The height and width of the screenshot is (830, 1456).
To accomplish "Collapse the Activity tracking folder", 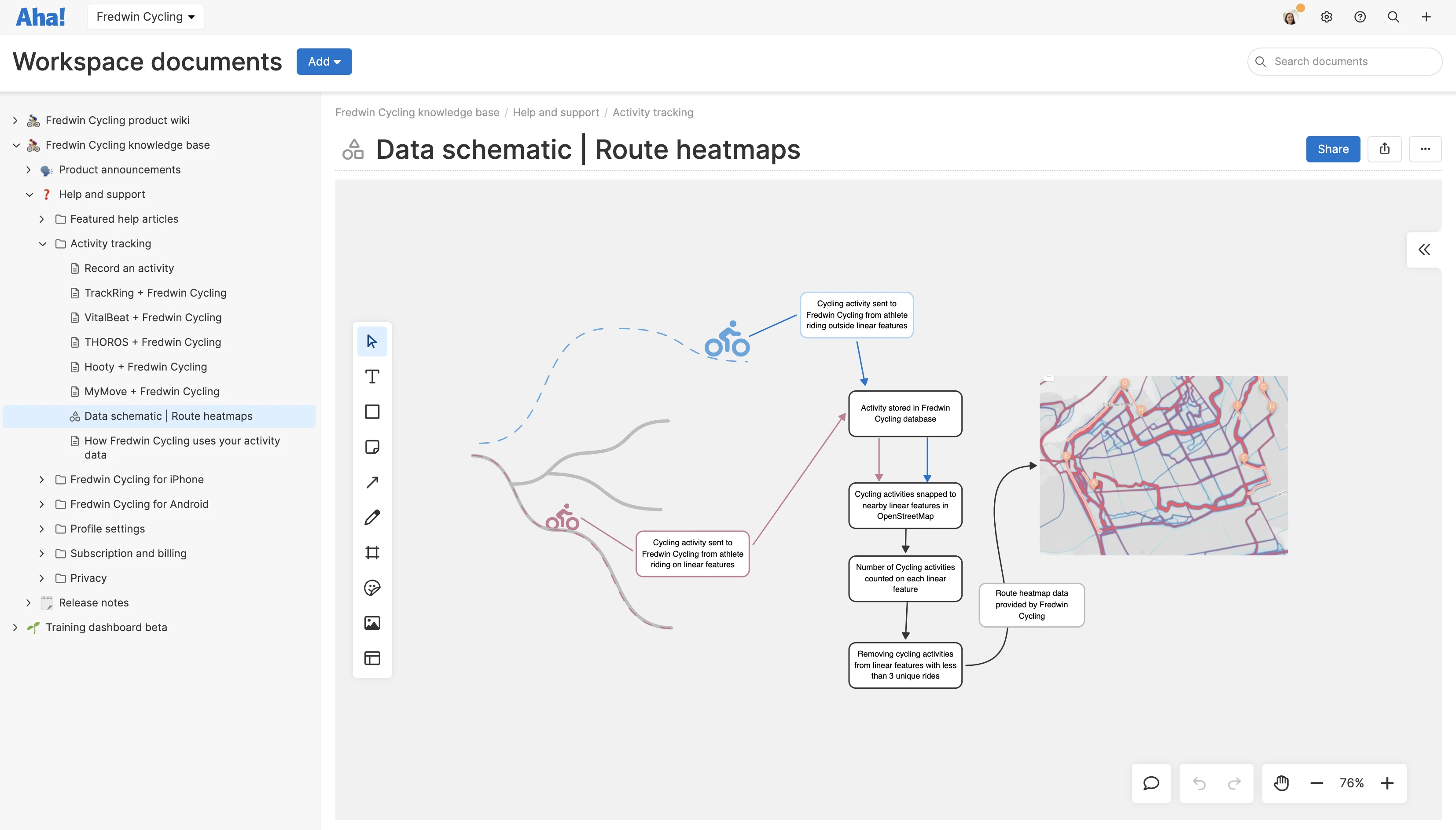I will coord(43,244).
